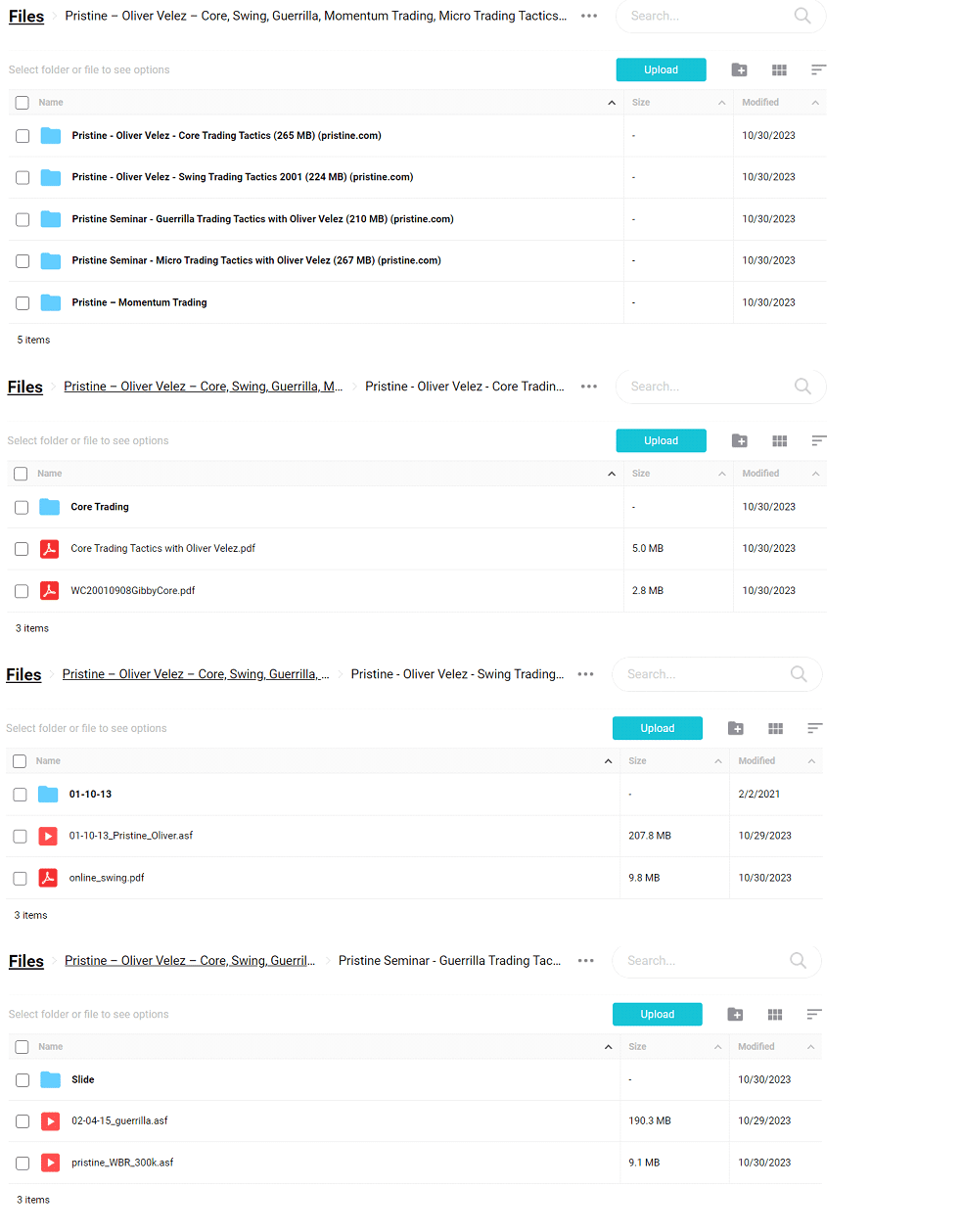This screenshot has width=962, height=1232.
Task: Check box for Micro Trading Tactics folder
Action: coord(23,261)
